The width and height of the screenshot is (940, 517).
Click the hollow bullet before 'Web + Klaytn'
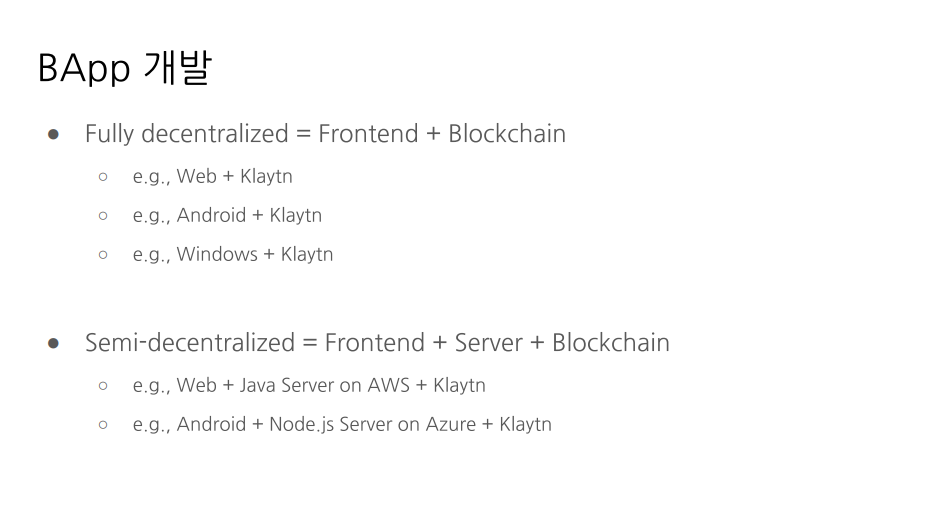[103, 177]
